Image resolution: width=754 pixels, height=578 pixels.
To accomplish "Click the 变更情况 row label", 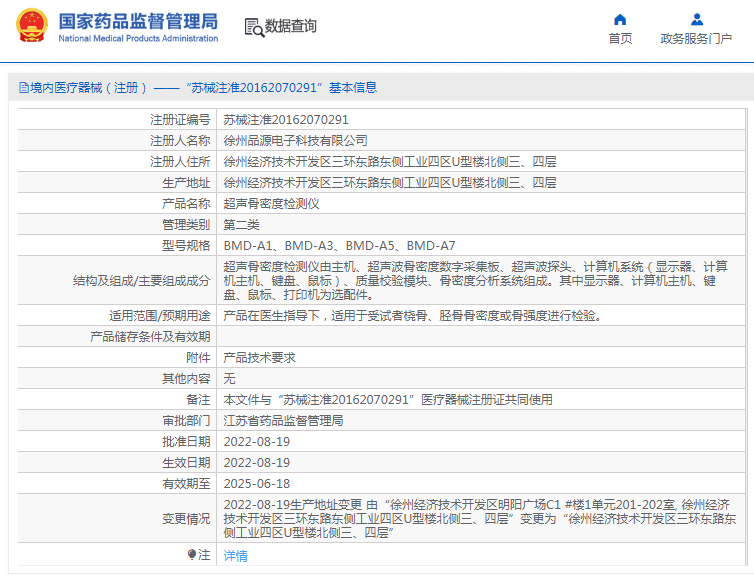I will point(186,518).
